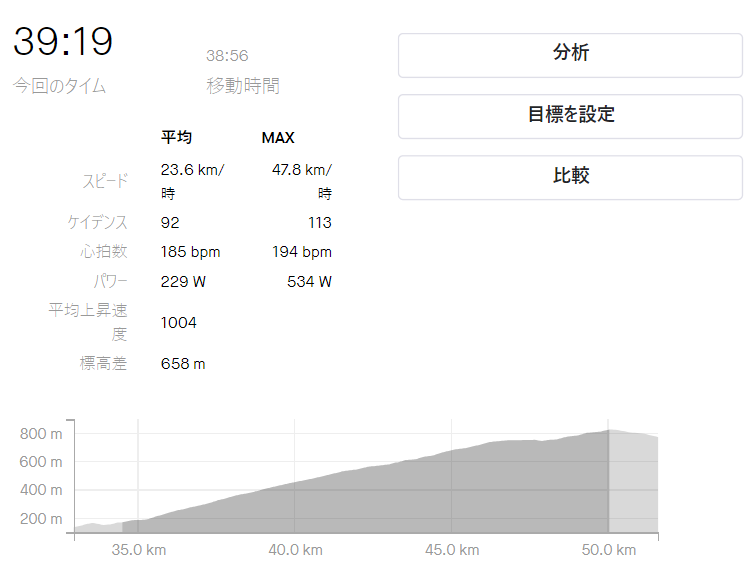Click the segment end line near 50.0 km

(x=608, y=480)
